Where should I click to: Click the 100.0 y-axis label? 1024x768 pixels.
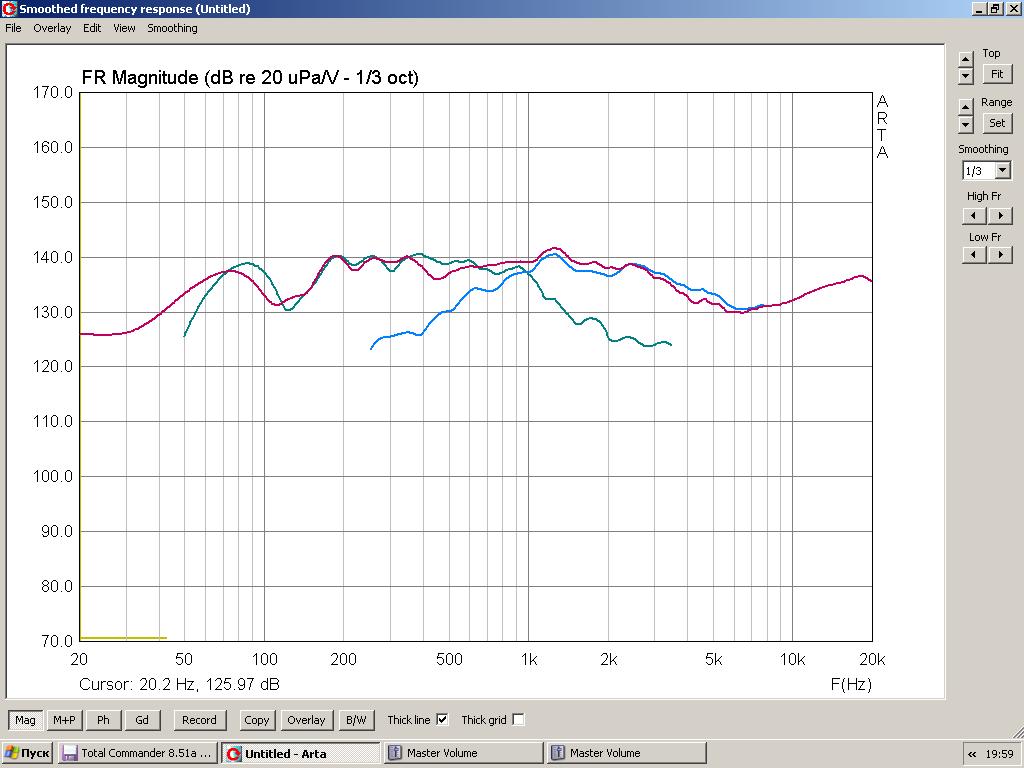tap(53, 476)
